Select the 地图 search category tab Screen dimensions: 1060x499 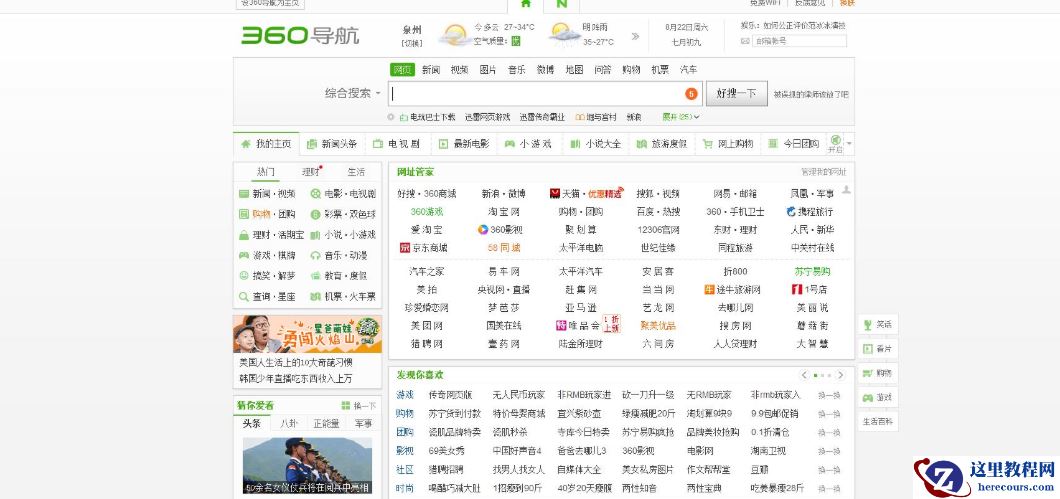pyautogui.click(x=574, y=70)
